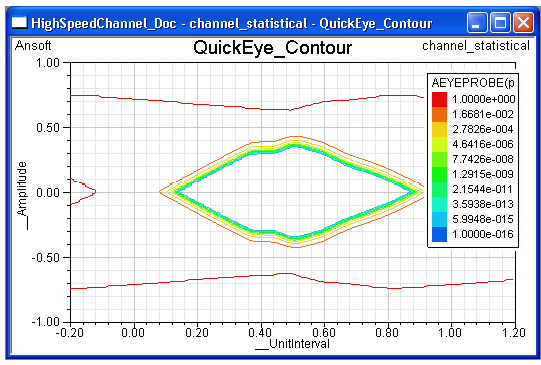Select the QuickEye_Contour plot title

click(272, 47)
